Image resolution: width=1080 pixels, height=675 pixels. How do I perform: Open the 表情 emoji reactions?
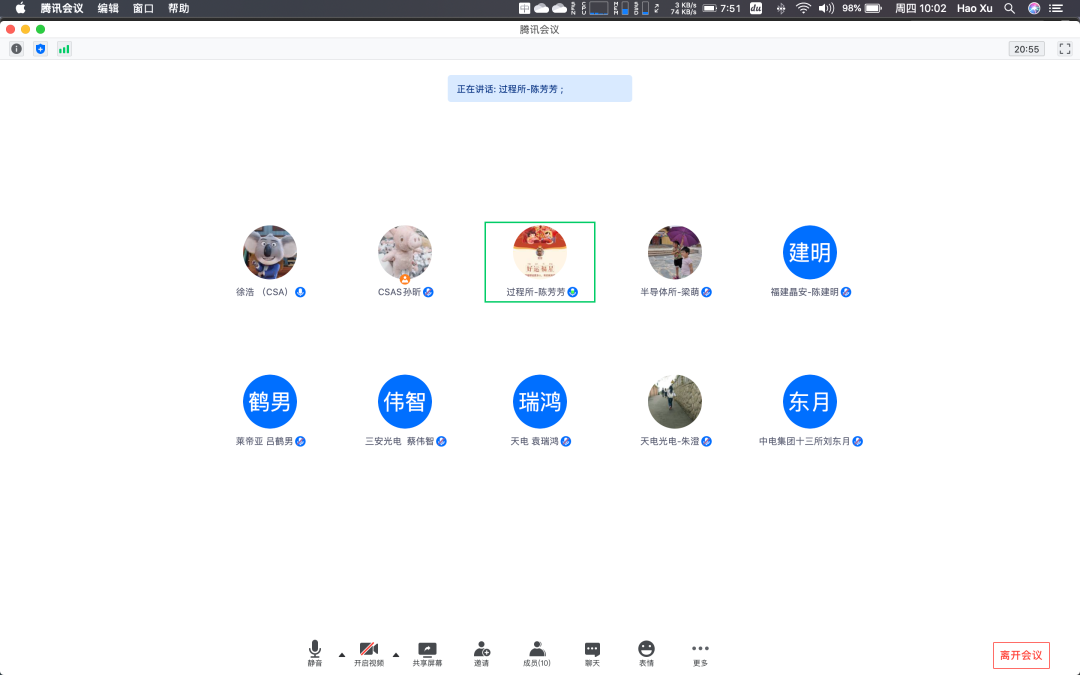point(646,653)
